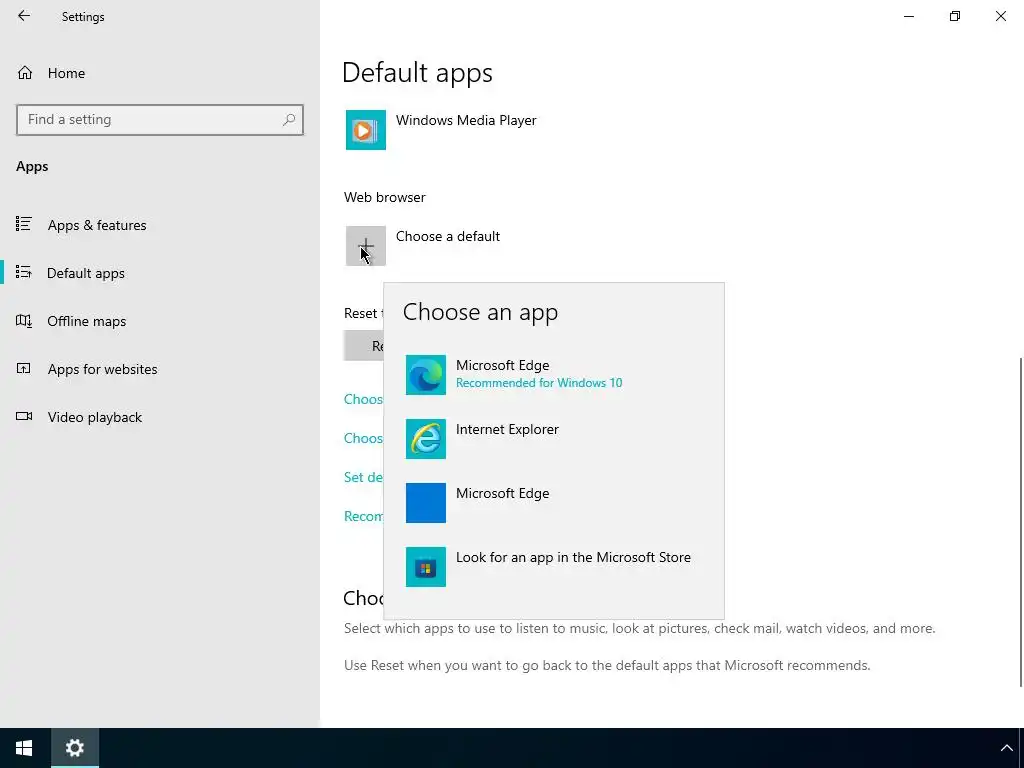The height and width of the screenshot is (768, 1024).
Task: Click the Windows Media Player icon
Action: click(x=366, y=130)
